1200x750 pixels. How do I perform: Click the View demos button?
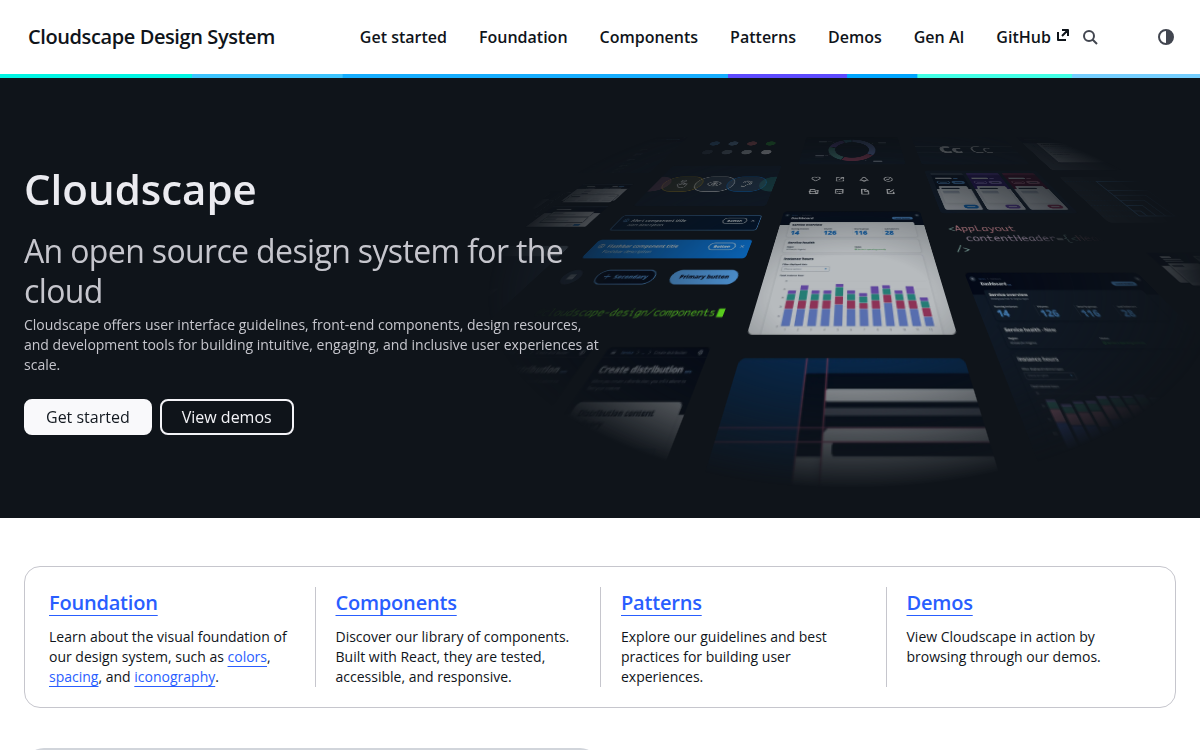[x=227, y=417]
